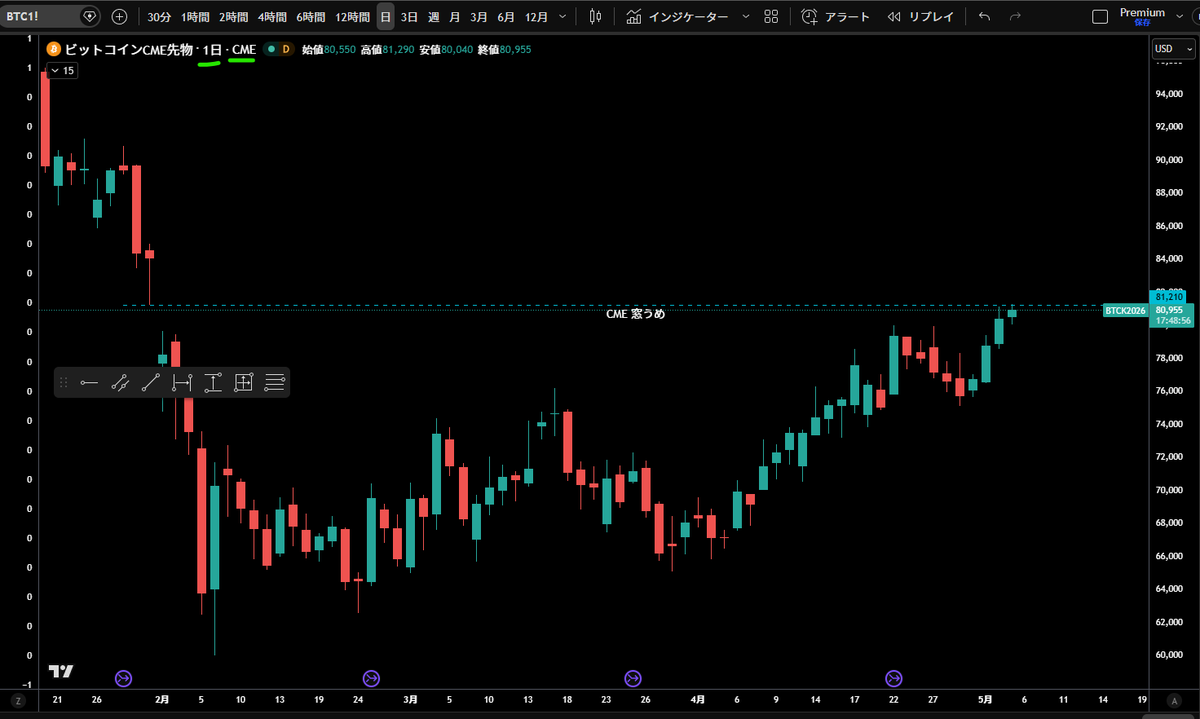This screenshot has width=1200, height=719.
Task: Open the event marker near the 22 date label
Action: pyautogui.click(x=894, y=678)
